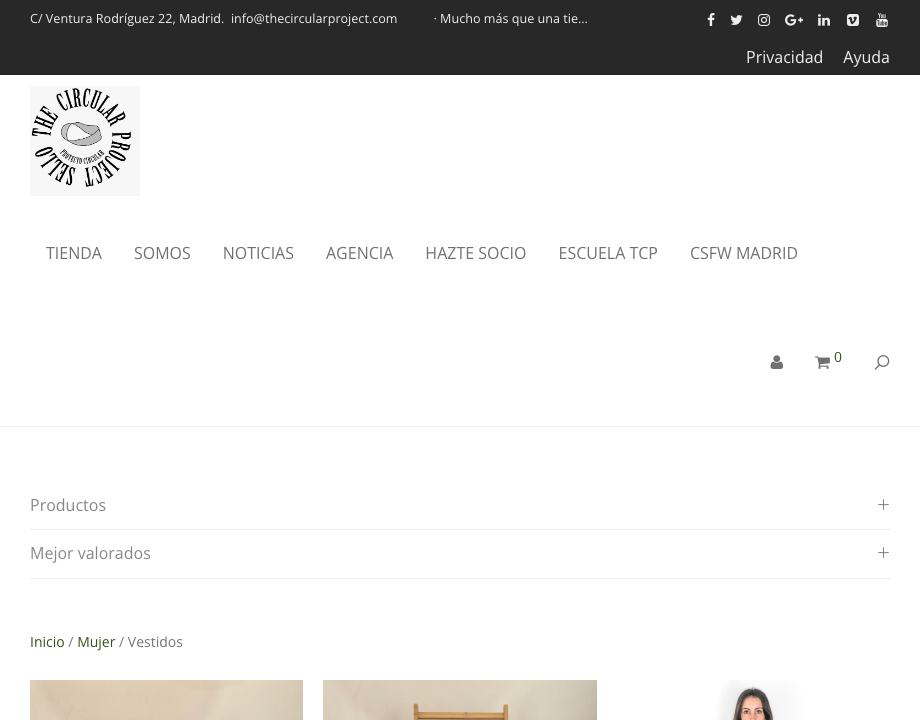Open the TIENDA menu
Image resolution: width=920 pixels, height=720 pixels.
click(x=74, y=253)
